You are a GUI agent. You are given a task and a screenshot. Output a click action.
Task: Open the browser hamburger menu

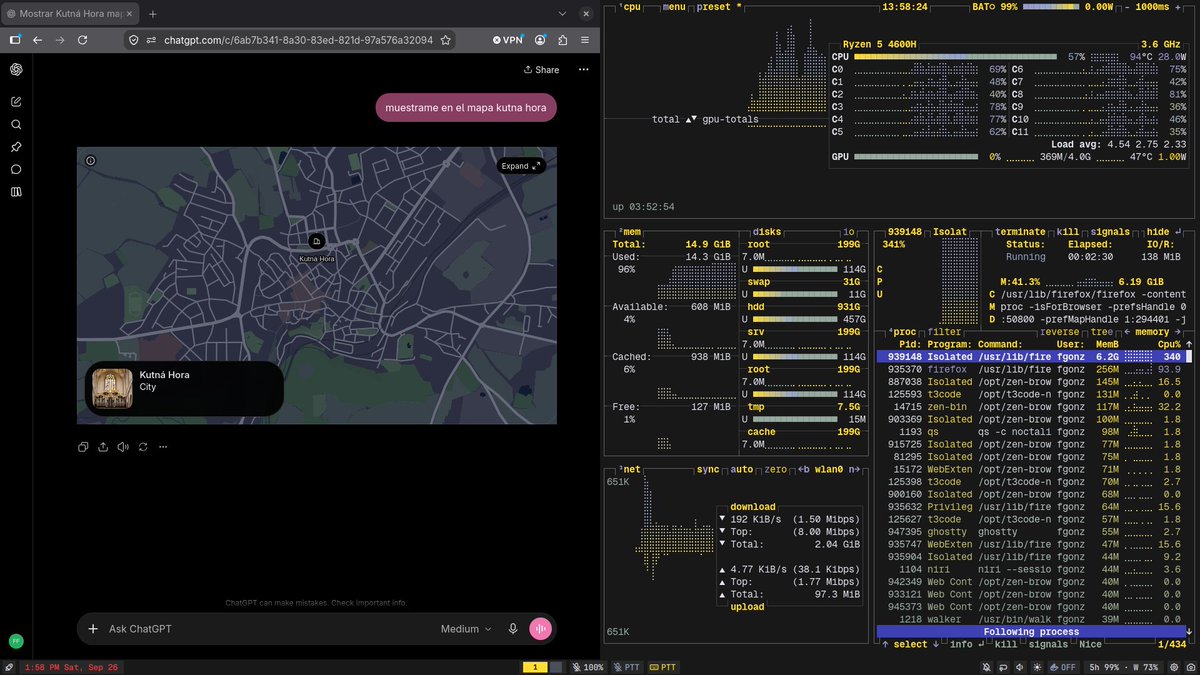point(586,40)
